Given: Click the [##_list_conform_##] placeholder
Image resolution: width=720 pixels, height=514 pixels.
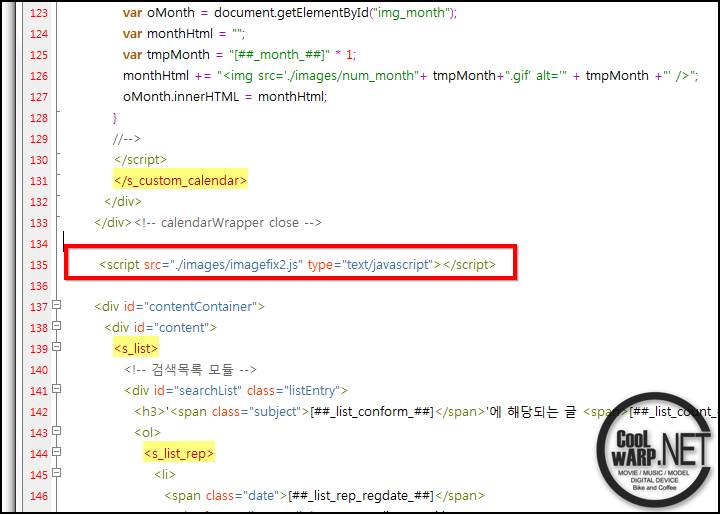Looking at the screenshot, I should pos(372,412).
